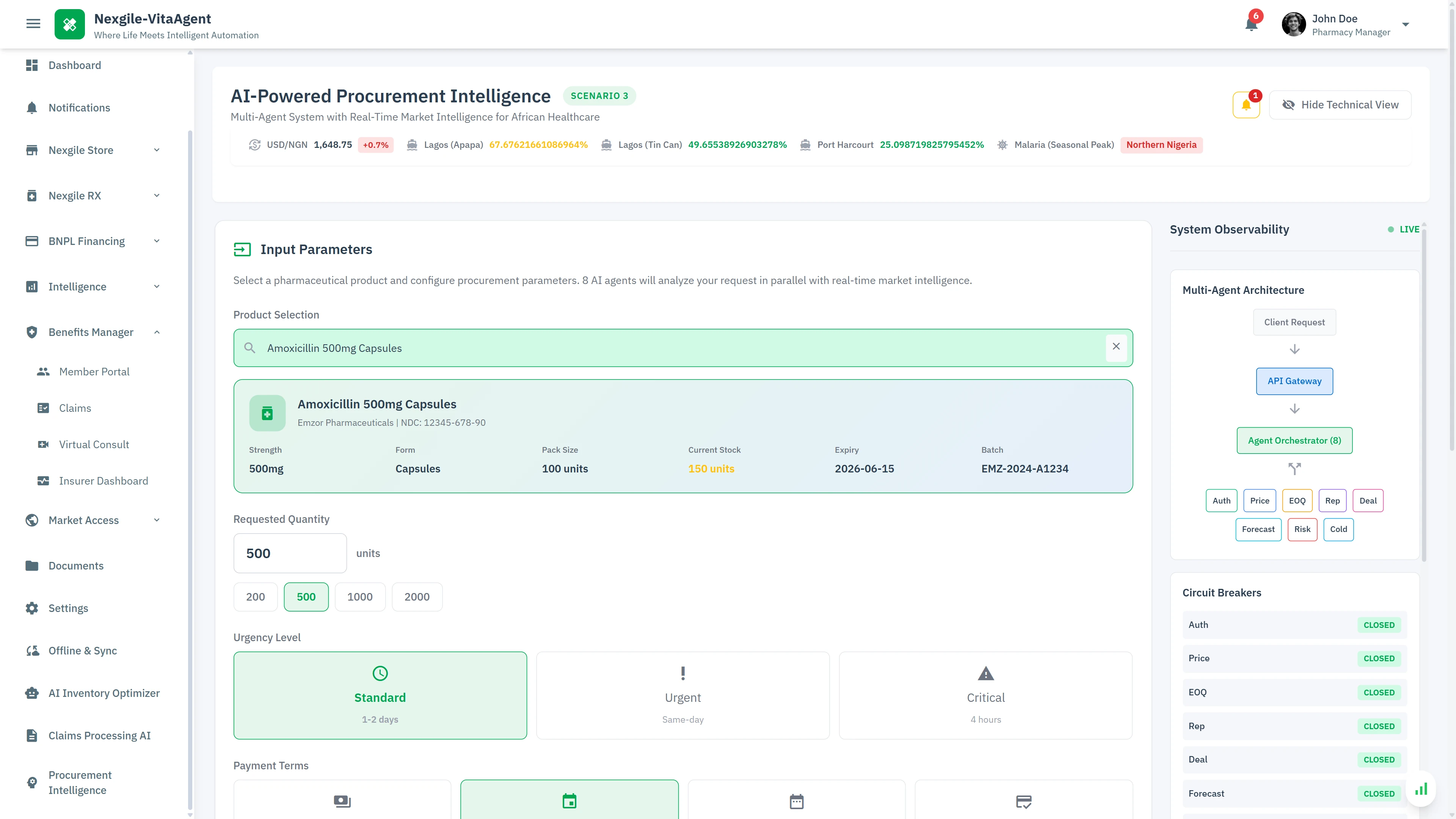The height and width of the screenshot is (819, 1456).
Task: Open the Procurement Intelligence sidebar item
Action: pos(79,782)
